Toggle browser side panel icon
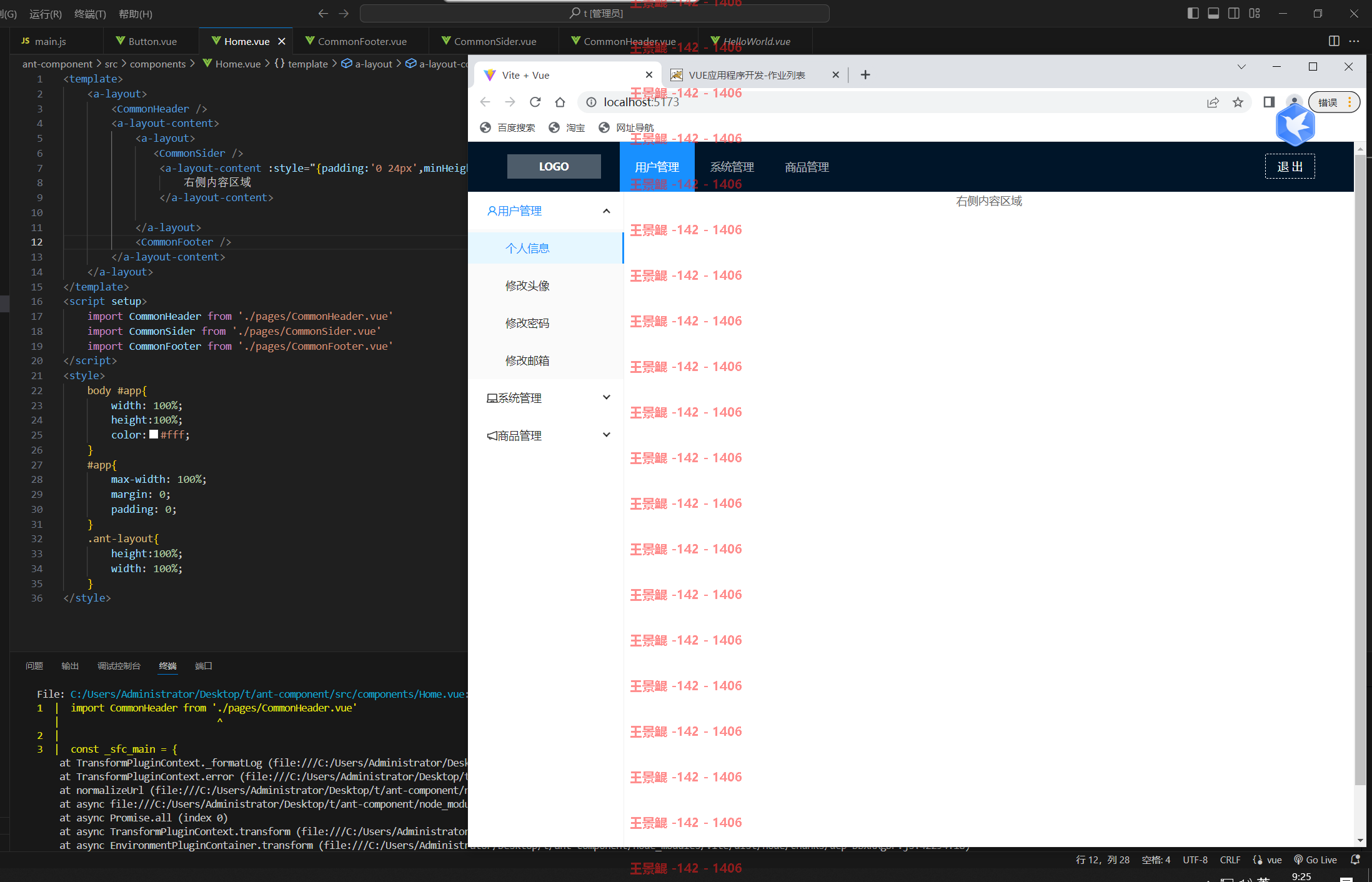The image size is (1372, 882). 1269,102
